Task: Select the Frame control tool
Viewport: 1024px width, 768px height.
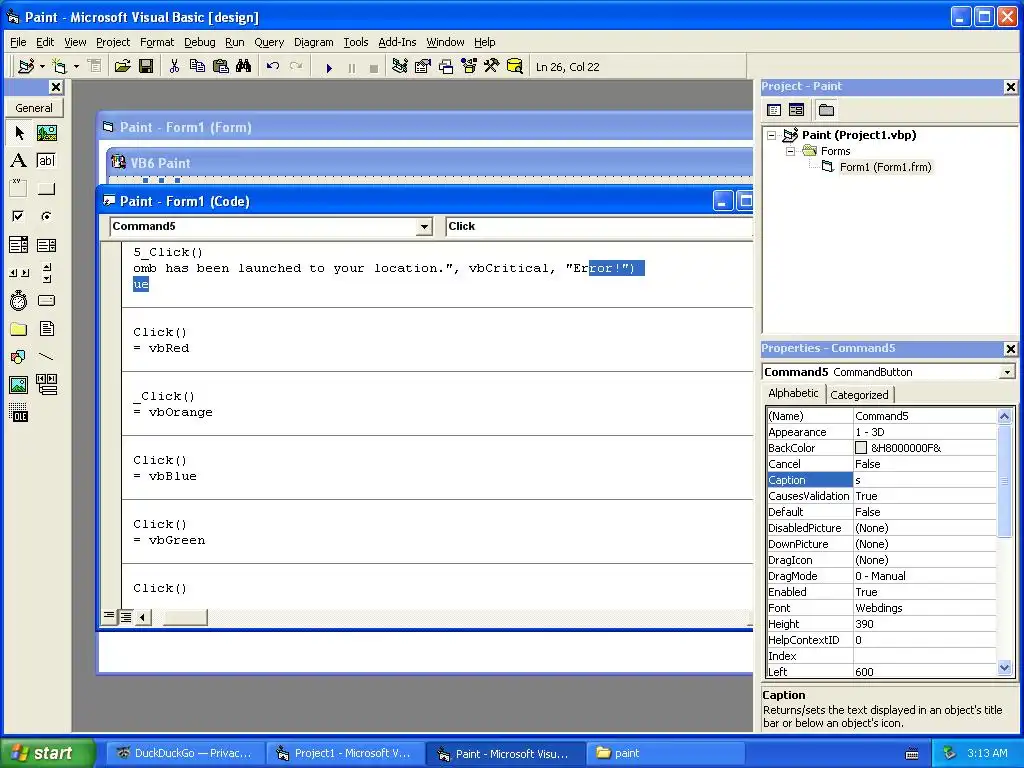Action: click(x=19, y=189)
